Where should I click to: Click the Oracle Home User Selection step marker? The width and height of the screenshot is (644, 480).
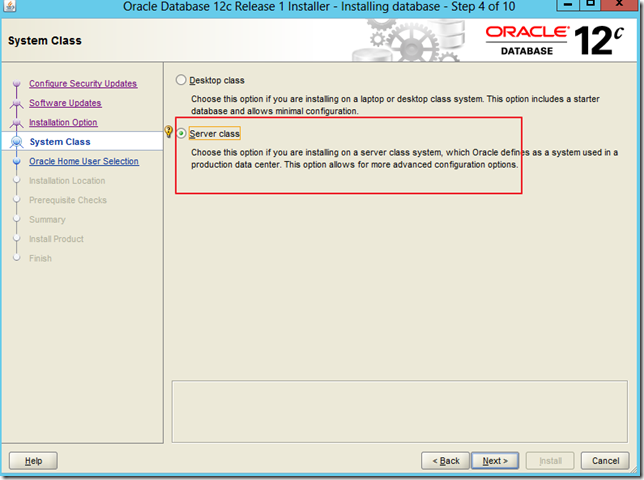(x=16, y=161)
